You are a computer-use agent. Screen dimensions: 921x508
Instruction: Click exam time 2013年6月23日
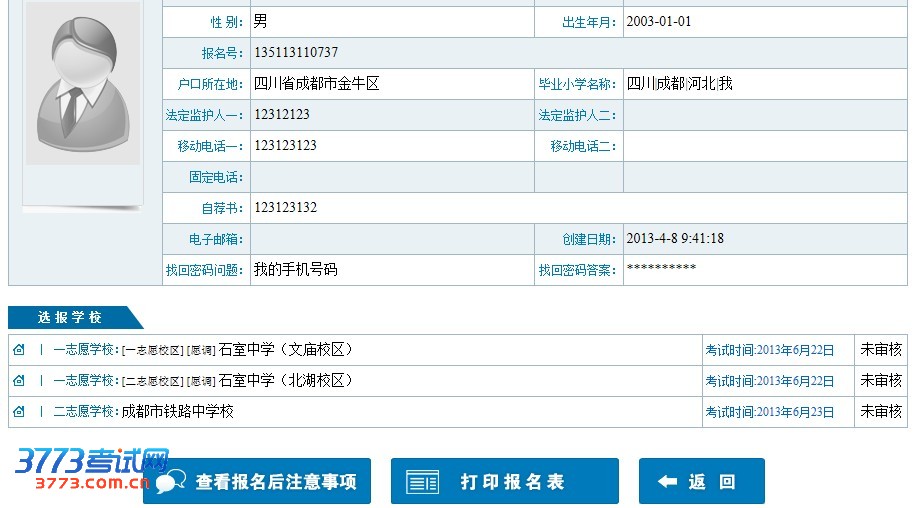tap(769, 412)
